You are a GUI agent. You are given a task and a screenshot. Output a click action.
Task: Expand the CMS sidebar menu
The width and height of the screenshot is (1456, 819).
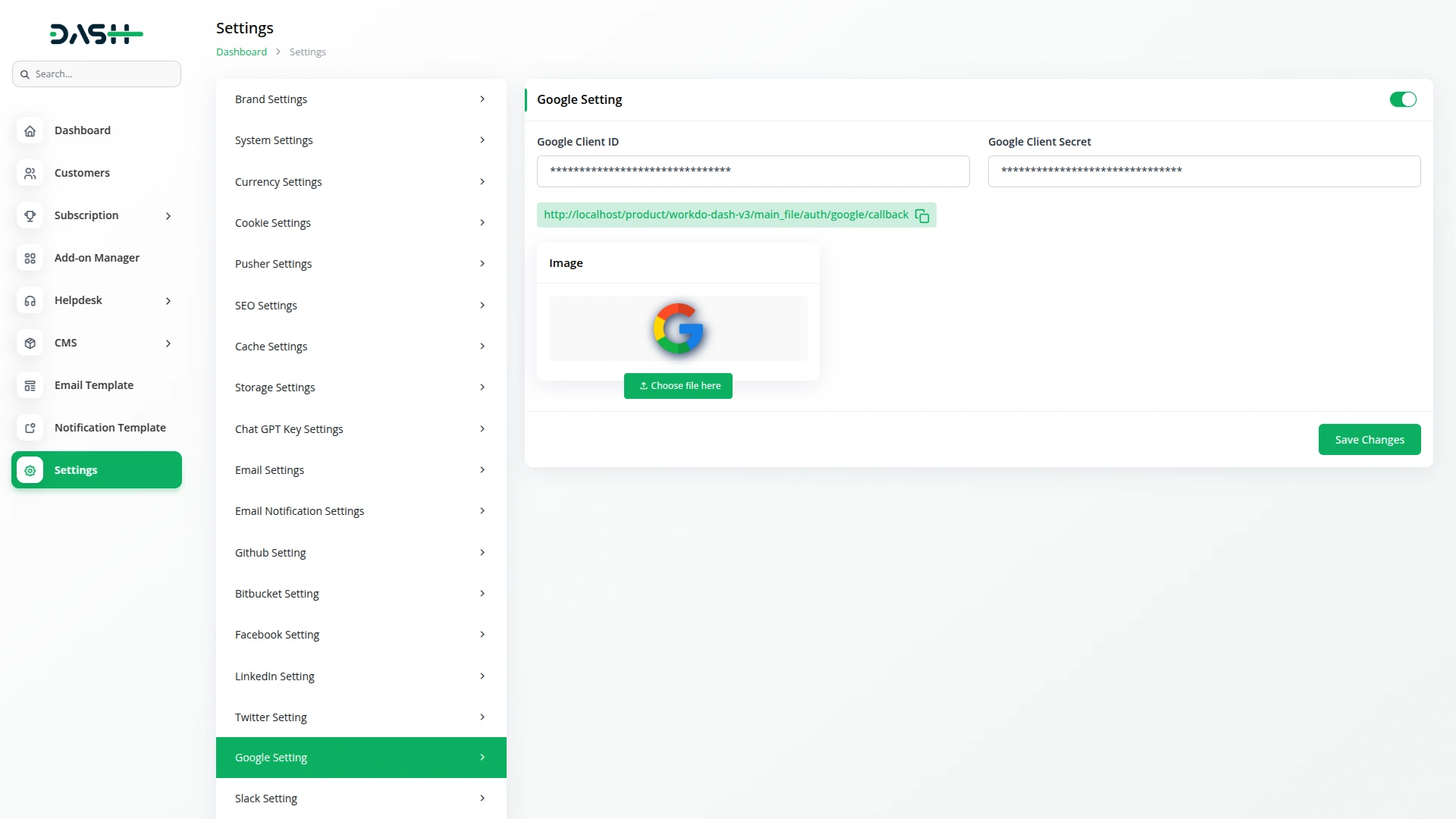pyautogui.click(x=168, y=343)
